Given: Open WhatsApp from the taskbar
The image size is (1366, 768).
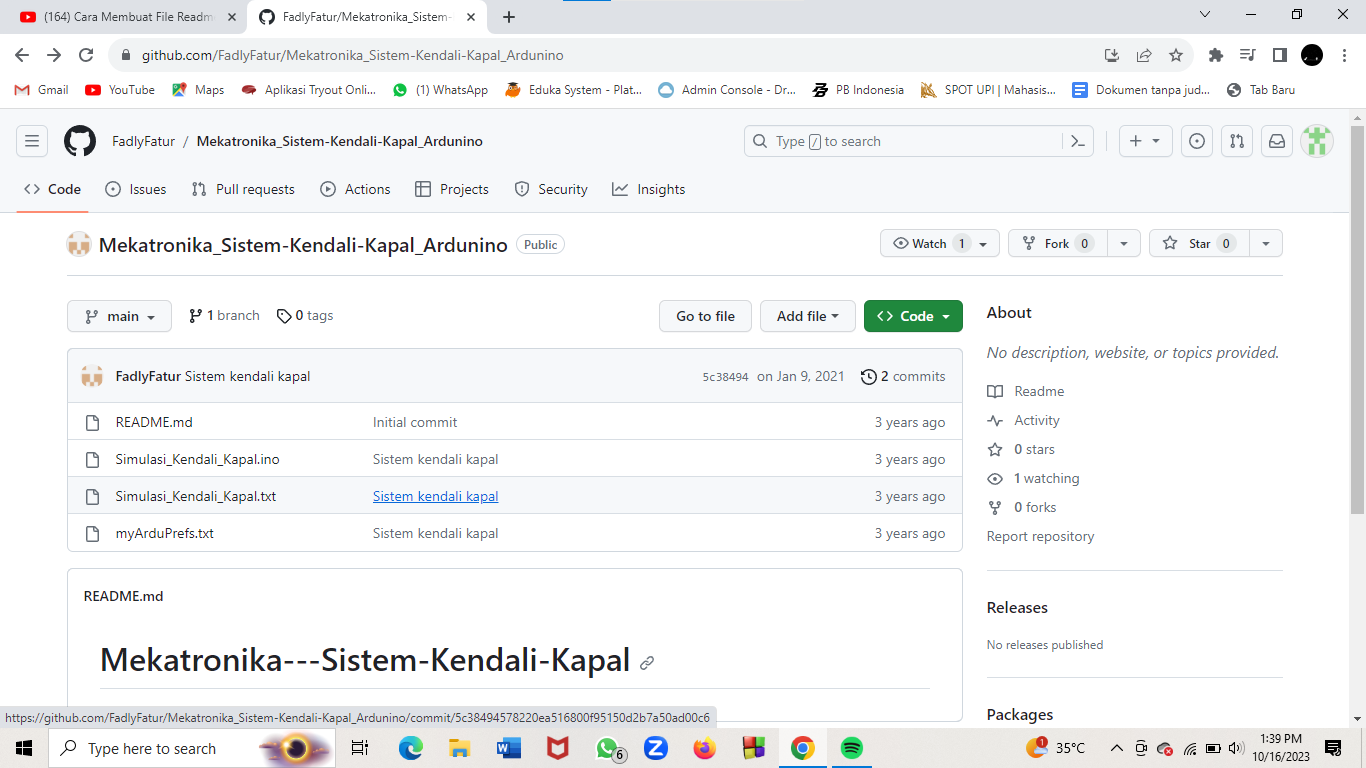Looking at the screenshot, I should tap(607, 748).
